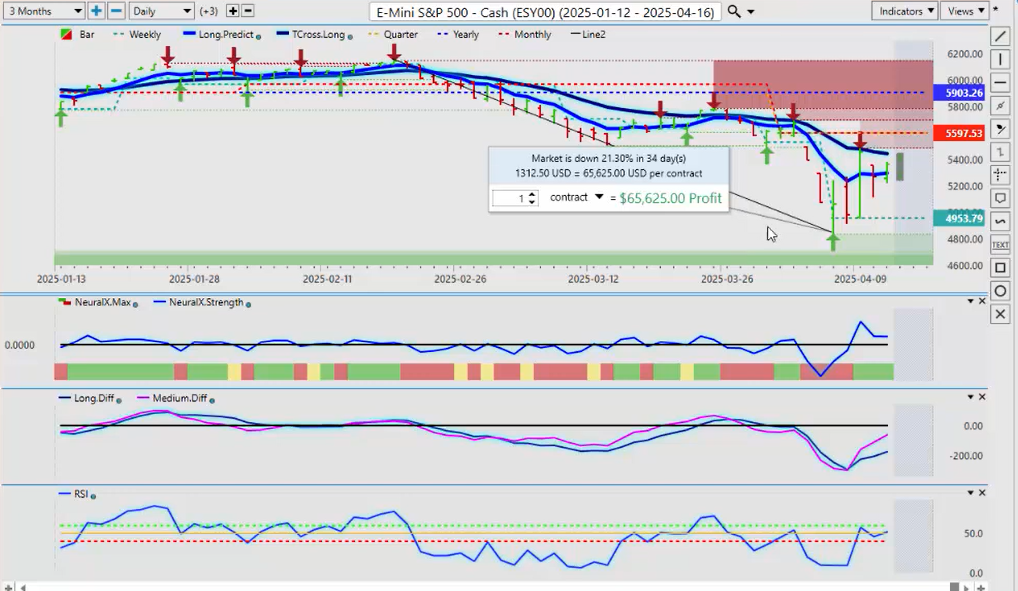Close the RSI indicator panel
The width and height of the screenshot is (1018, 591).
point(982,493)
